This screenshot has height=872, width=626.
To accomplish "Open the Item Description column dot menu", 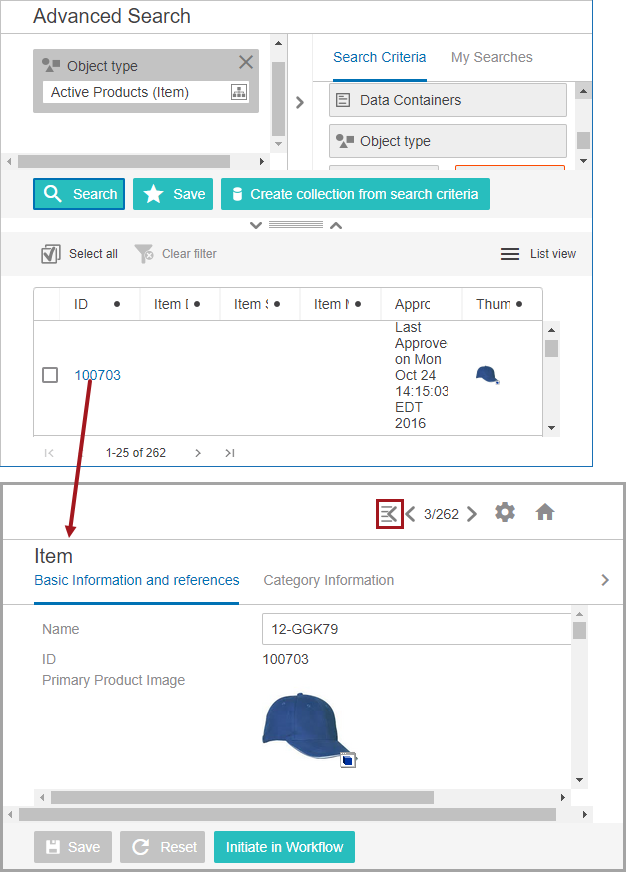I will tap(197, 304).
